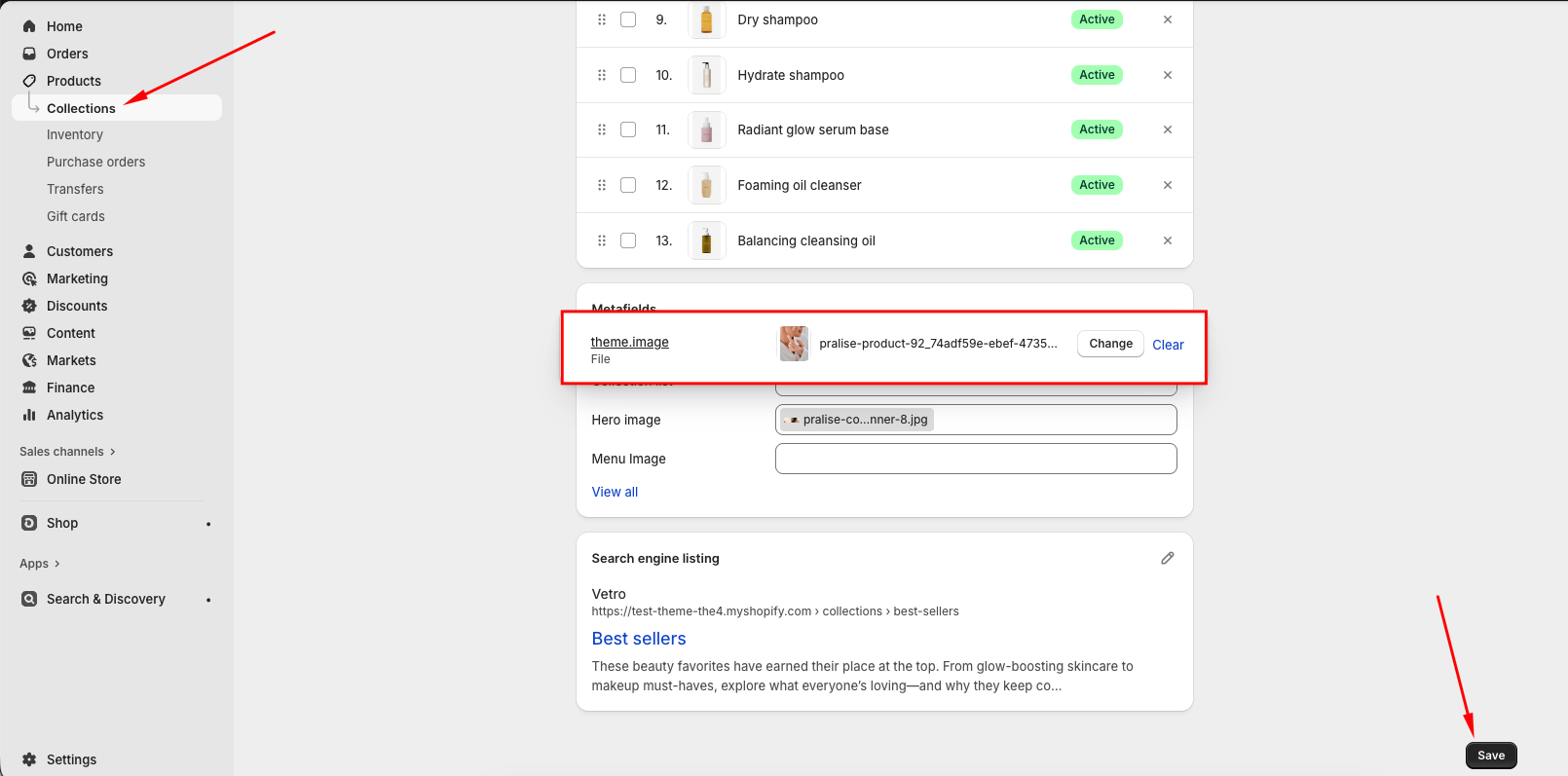1568x776 pixels.
Task: Click the Home icon in sidebar
Action: point(29,26)
